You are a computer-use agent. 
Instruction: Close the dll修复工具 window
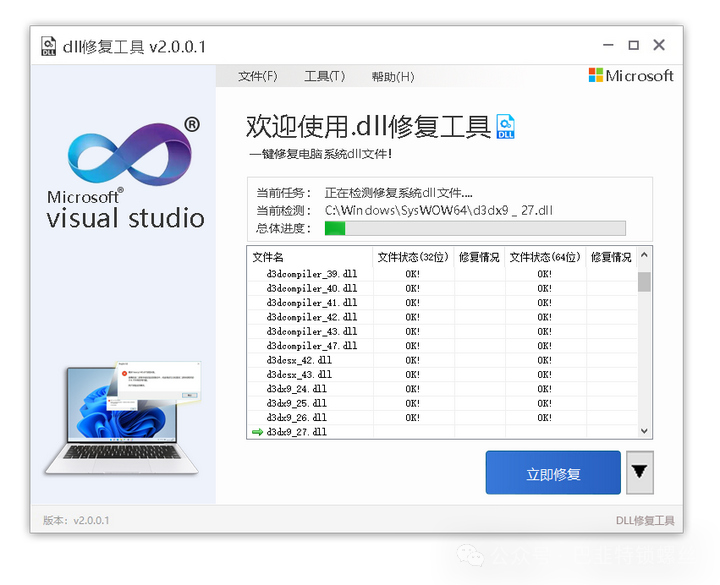[659, 45]
